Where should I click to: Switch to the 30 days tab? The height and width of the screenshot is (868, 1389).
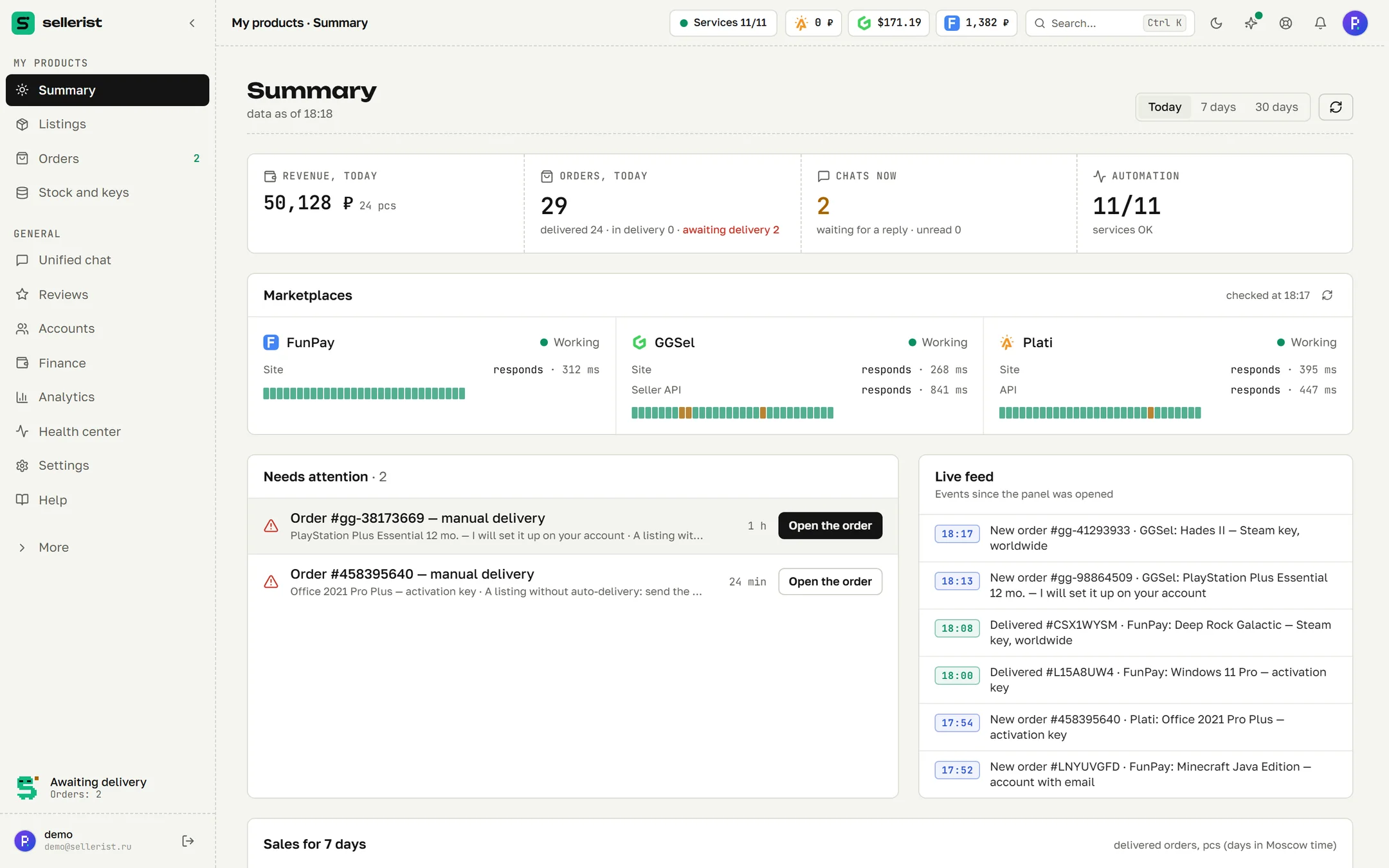1276,107
